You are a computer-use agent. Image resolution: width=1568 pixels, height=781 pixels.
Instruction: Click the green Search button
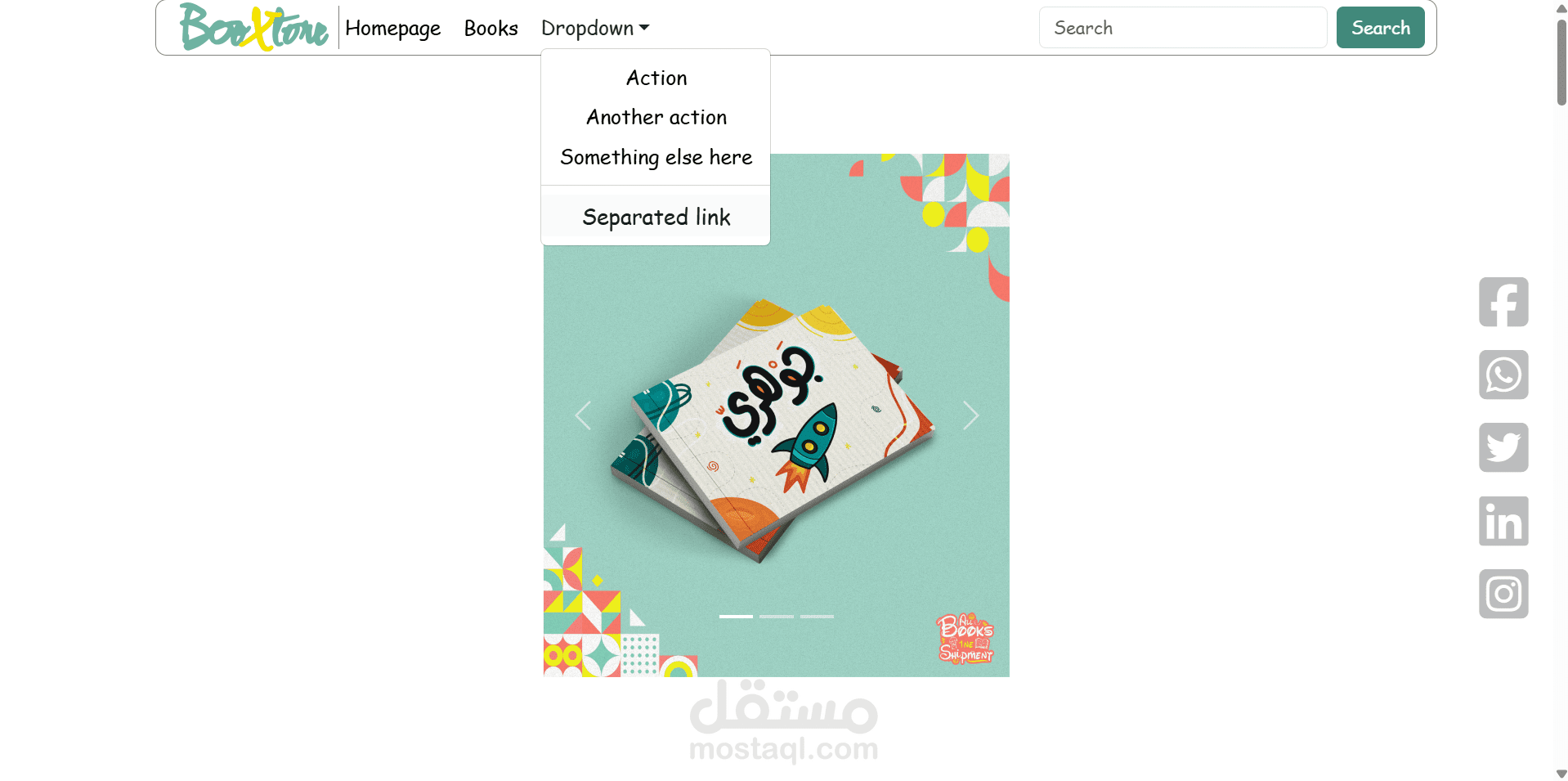coord(1380,28)
